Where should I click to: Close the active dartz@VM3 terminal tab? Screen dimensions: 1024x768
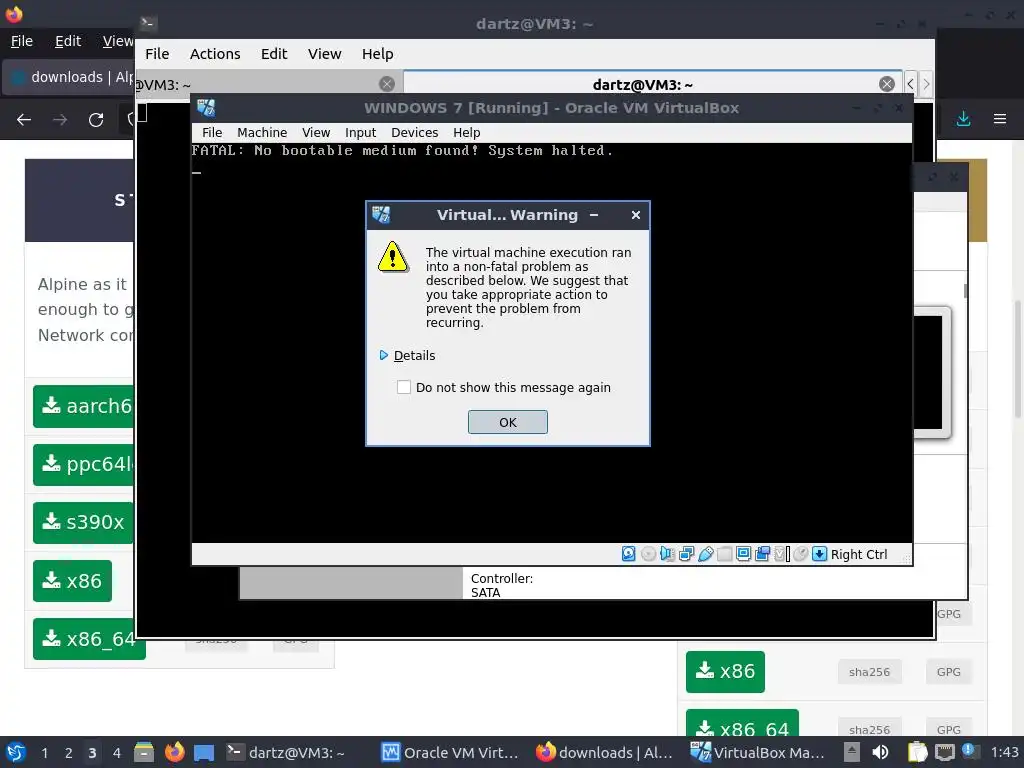click(886, 84)
